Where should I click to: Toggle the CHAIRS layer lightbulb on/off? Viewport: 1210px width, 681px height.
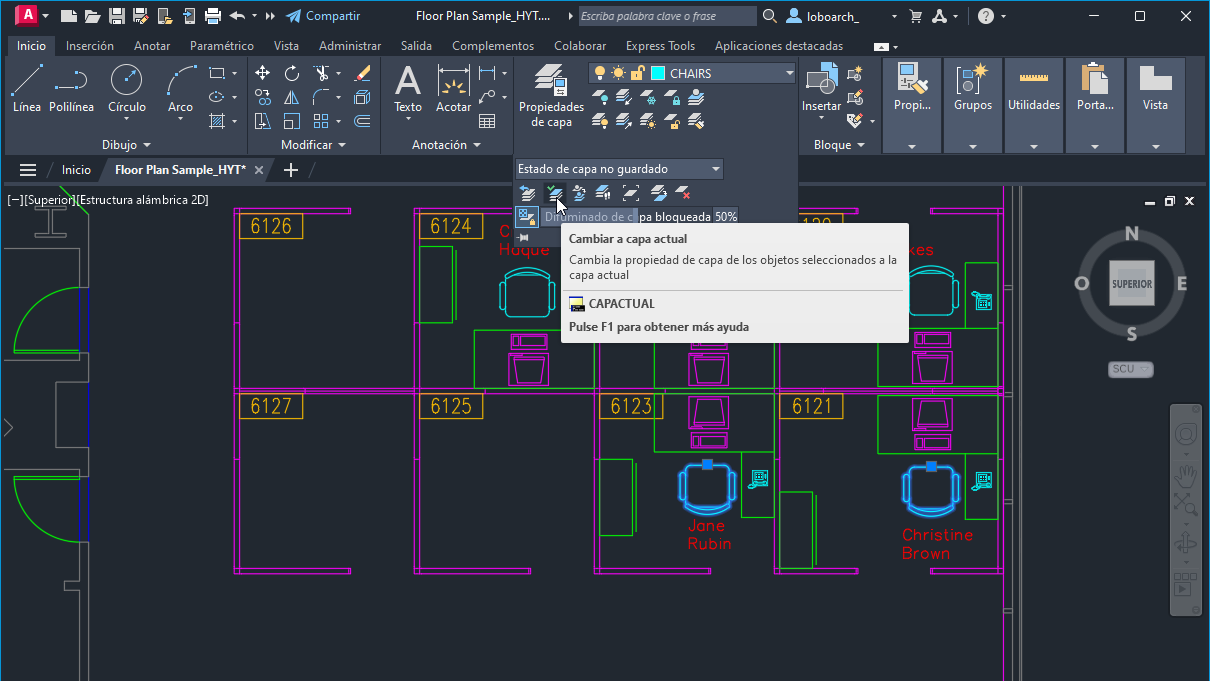coord(600,73)
